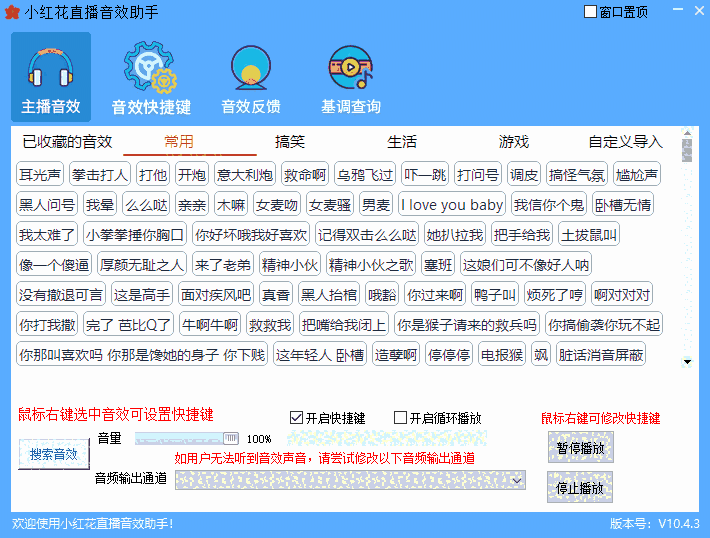The image size is (710, 538).
Task: Play the 牛啊牛啊 sound effect
Action: [210, 325]
